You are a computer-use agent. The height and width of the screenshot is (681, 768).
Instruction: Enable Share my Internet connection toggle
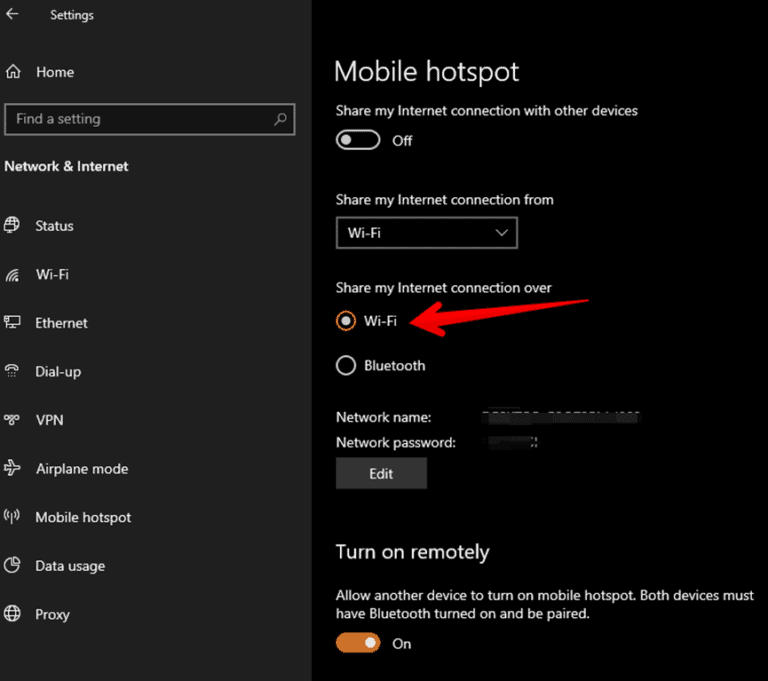pyautogui.click(x=358, y=141)
